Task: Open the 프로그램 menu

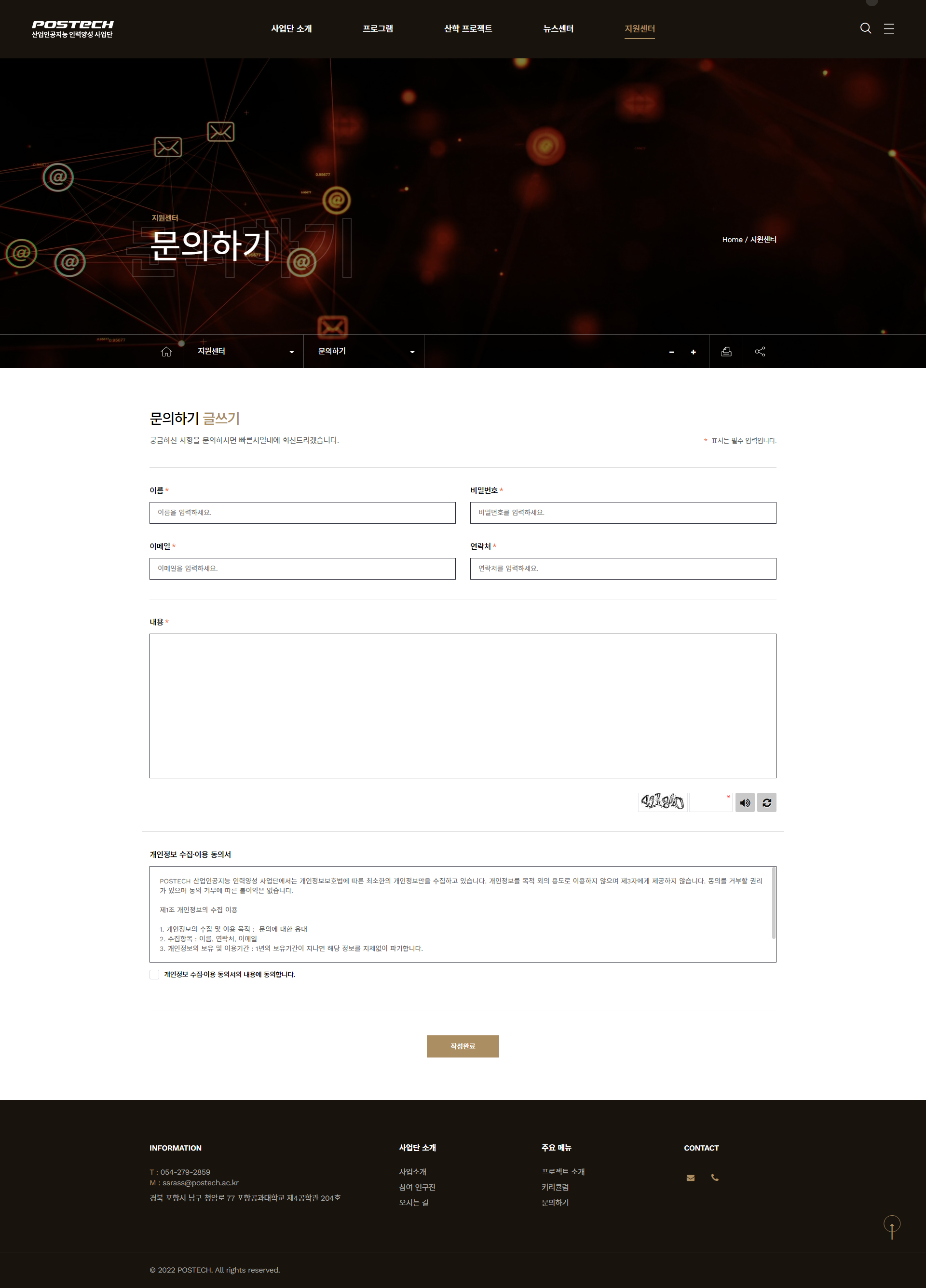Action: coord(378,28)
